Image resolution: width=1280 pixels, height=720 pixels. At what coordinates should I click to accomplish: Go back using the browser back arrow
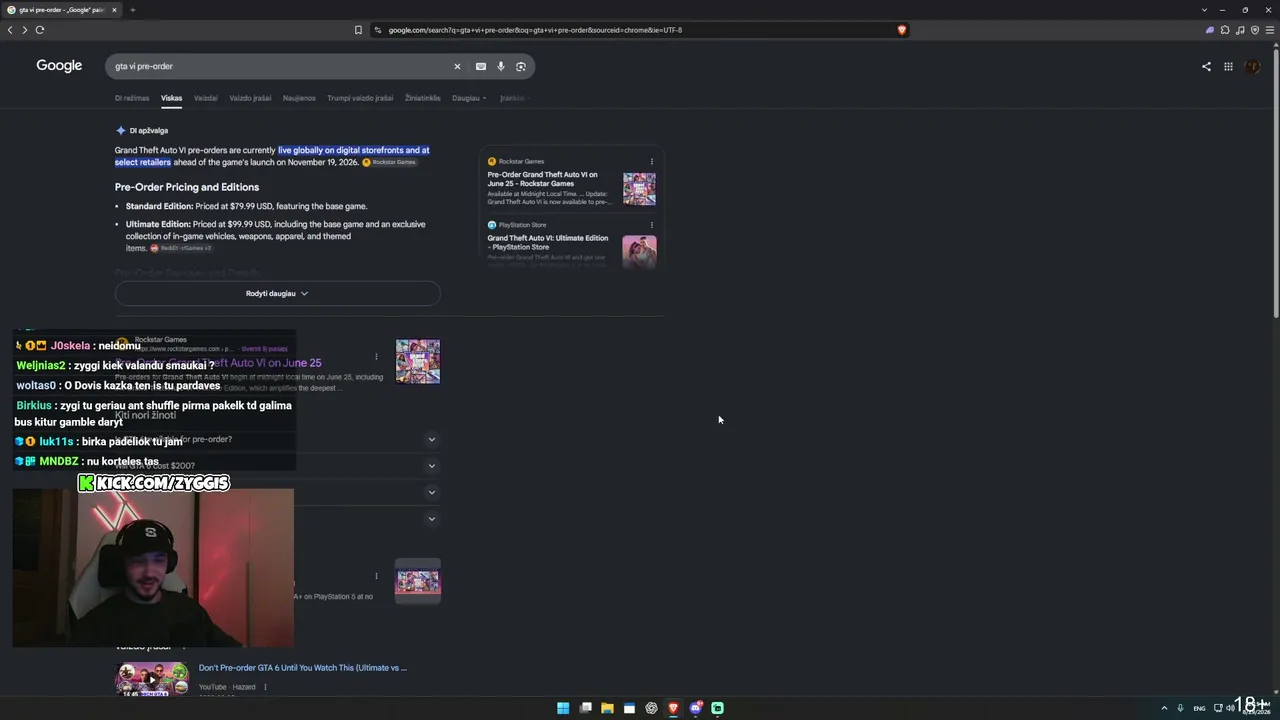click(x=10, y=30)
